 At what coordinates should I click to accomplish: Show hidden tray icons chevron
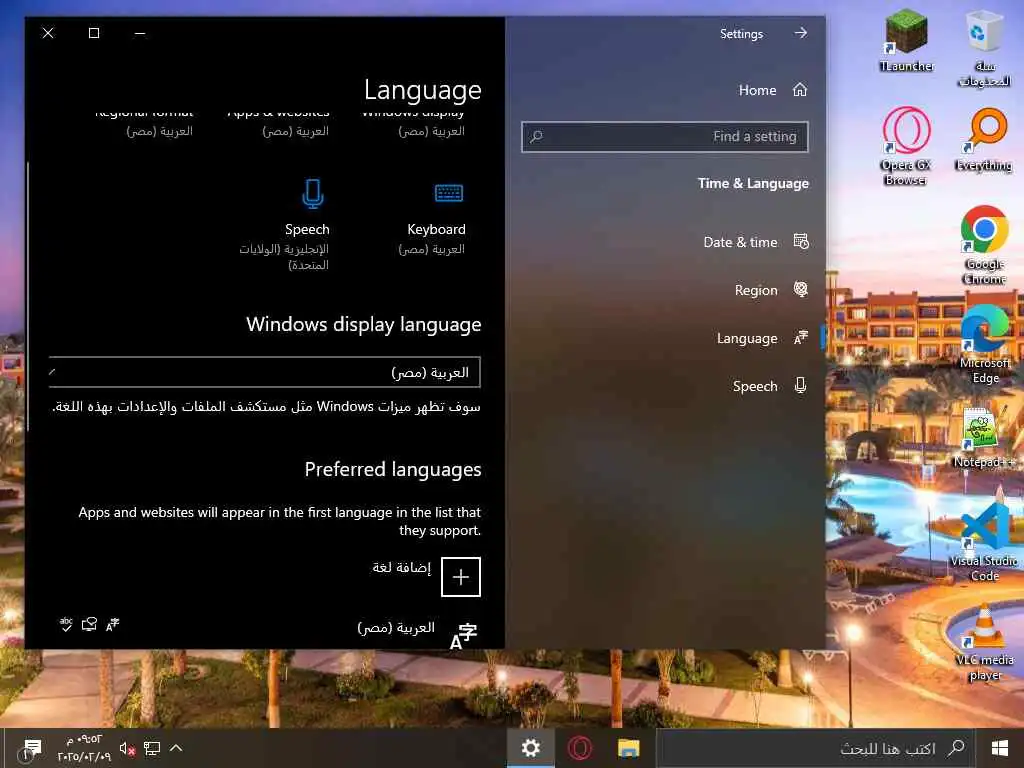pyautogui.click(x=176, y=748)
